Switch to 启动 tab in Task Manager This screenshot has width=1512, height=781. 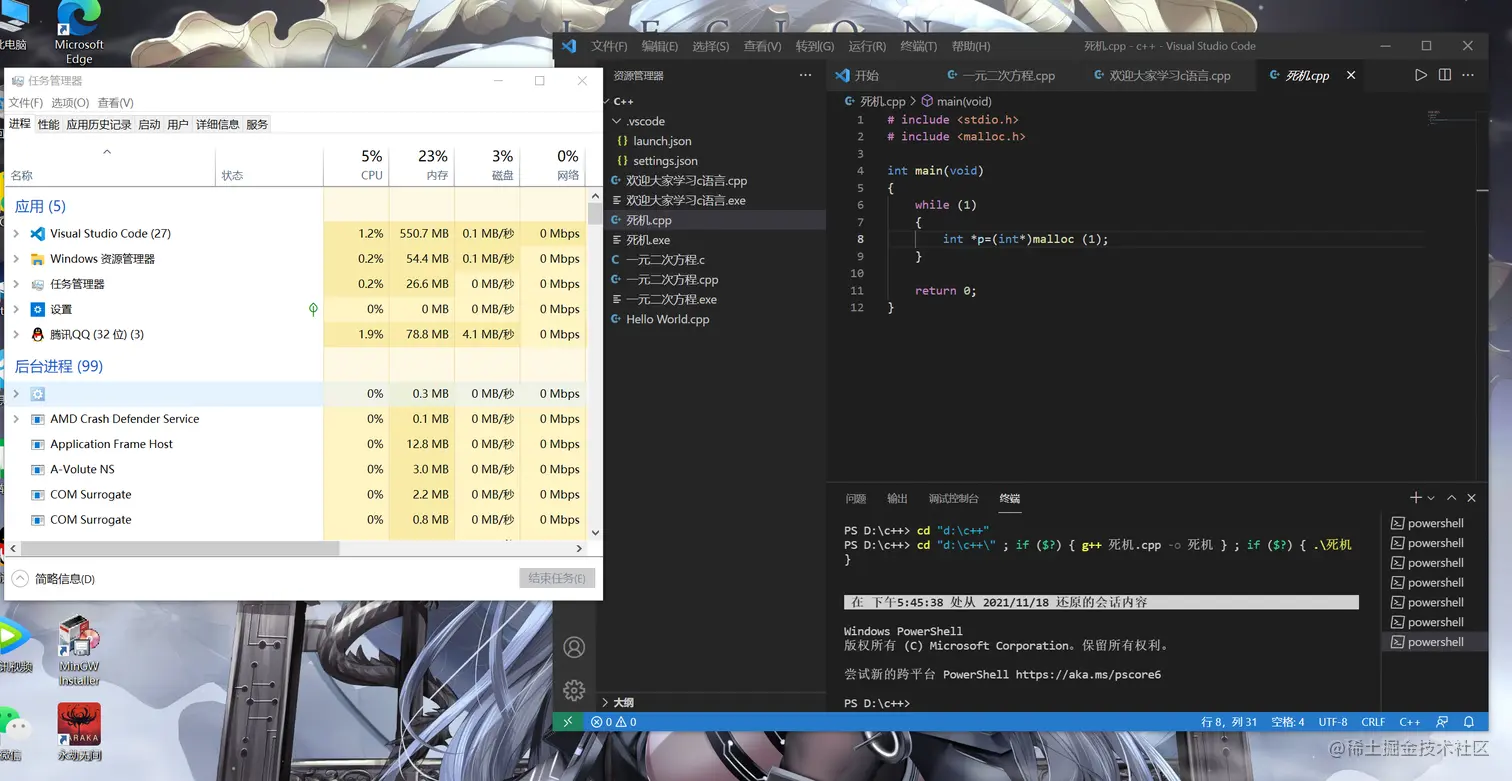(149, 124)
